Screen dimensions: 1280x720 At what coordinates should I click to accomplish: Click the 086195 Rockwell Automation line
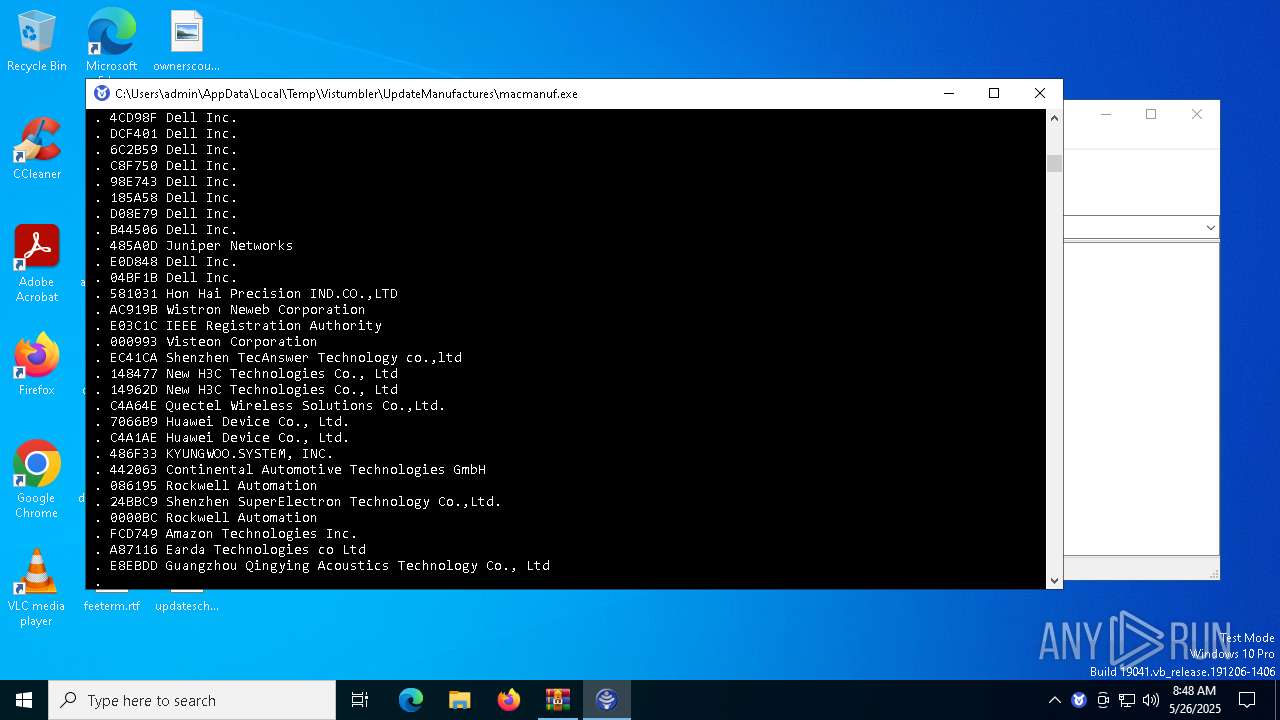[x=206, y=486]
